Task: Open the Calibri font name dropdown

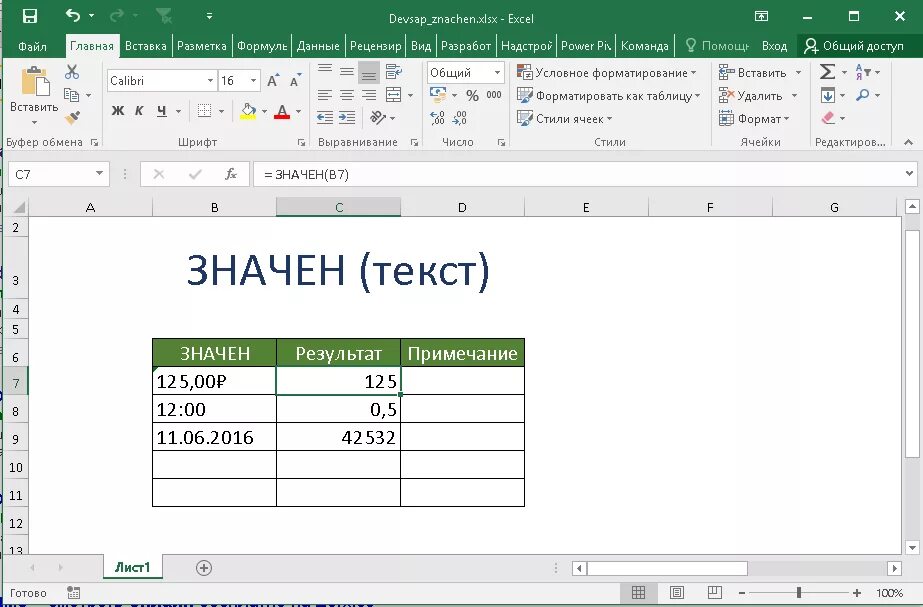Action: 210,81
